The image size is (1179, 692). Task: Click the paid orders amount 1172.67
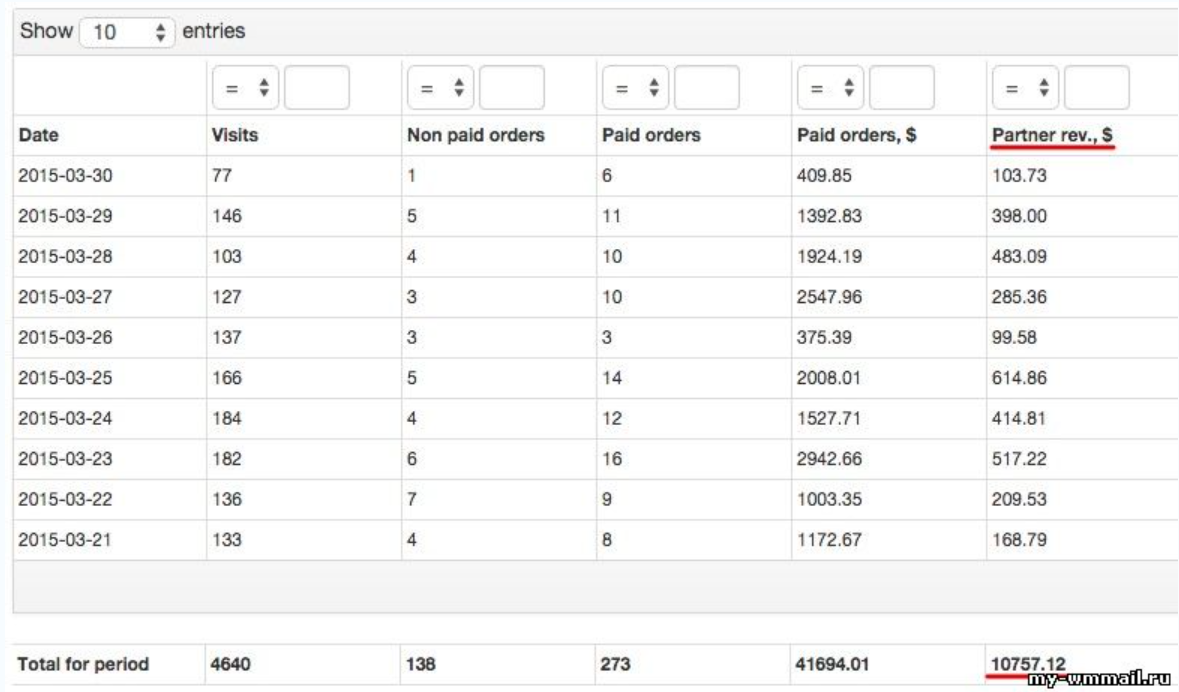(x=829, y=540)
